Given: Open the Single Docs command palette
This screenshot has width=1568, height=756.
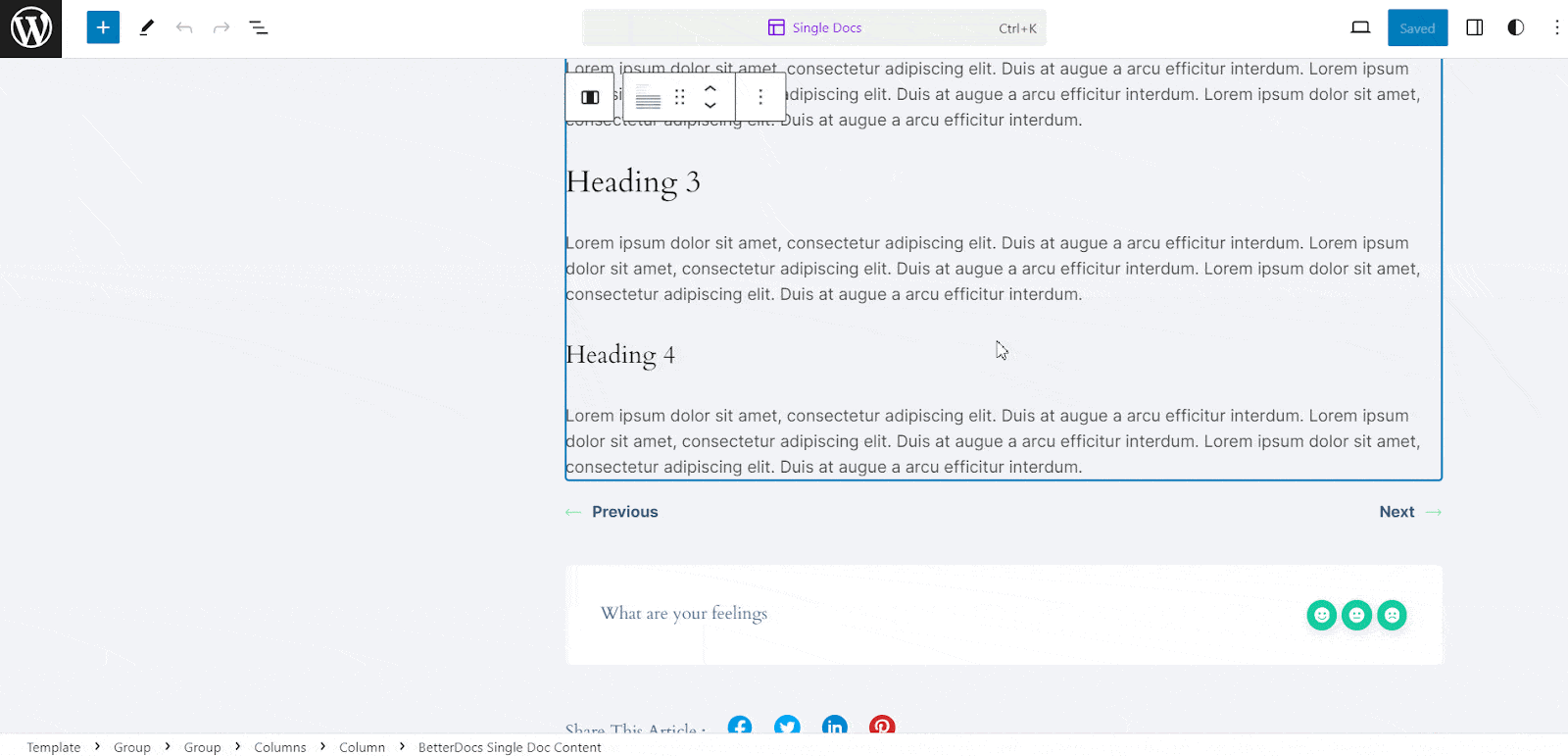Looking at the screenshot, I should point(814,27).
